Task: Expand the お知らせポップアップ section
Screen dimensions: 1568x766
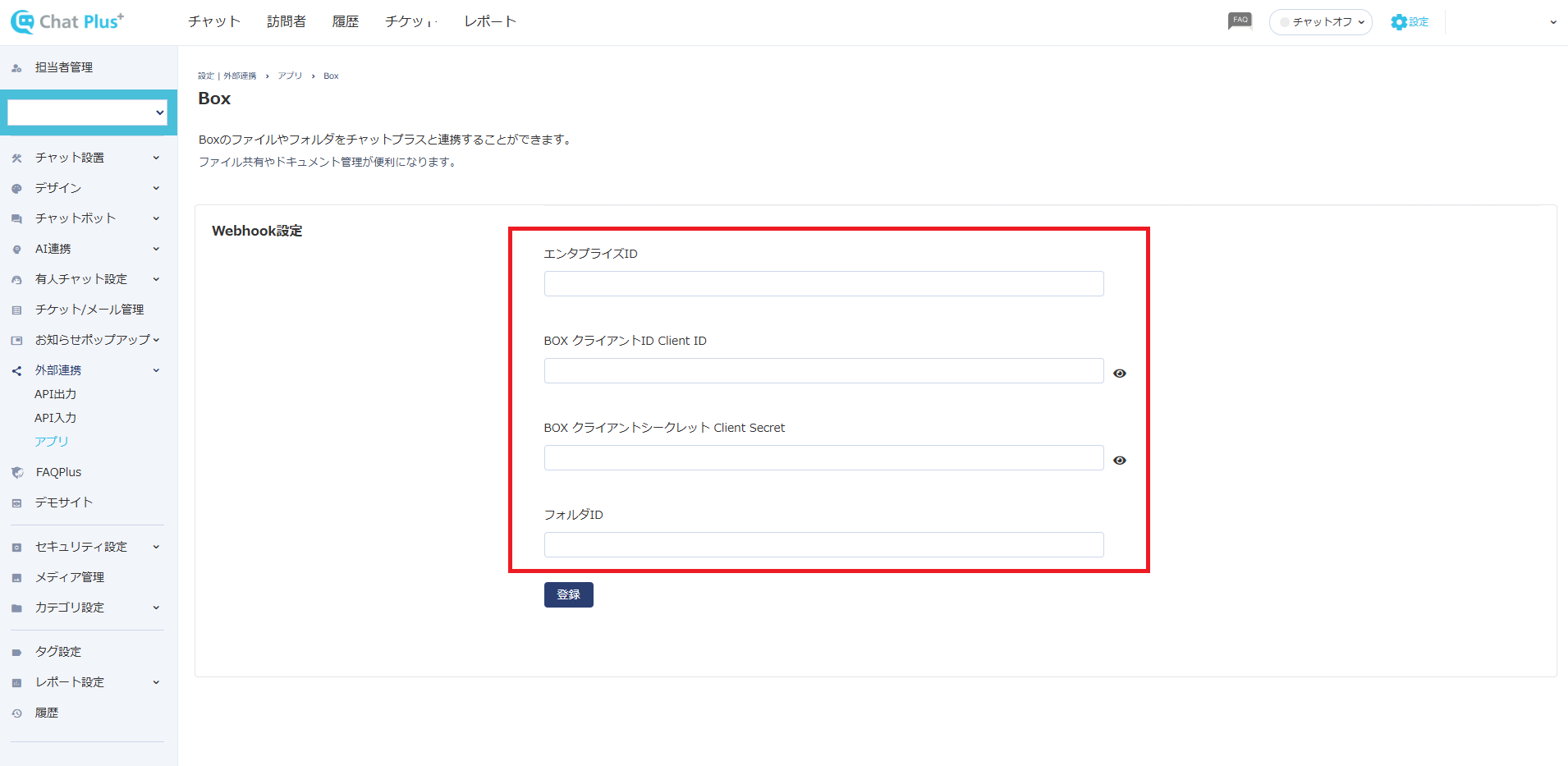Action: [156, 340]
